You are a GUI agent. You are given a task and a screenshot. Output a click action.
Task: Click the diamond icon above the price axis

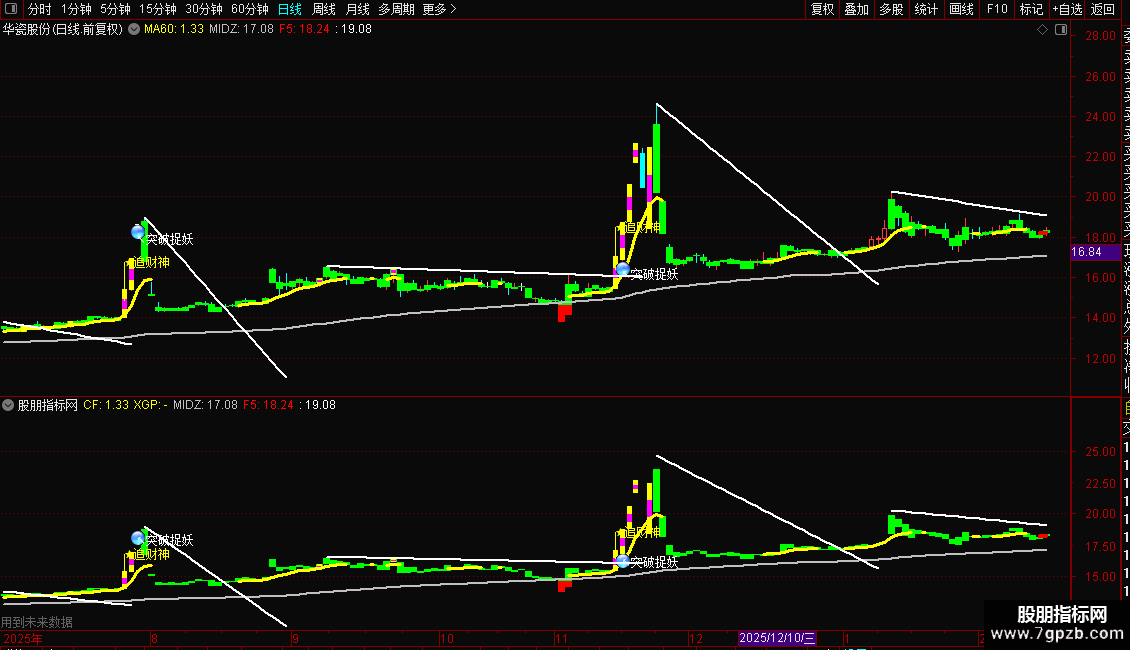pyautogui.click(x=1042, y=30)
